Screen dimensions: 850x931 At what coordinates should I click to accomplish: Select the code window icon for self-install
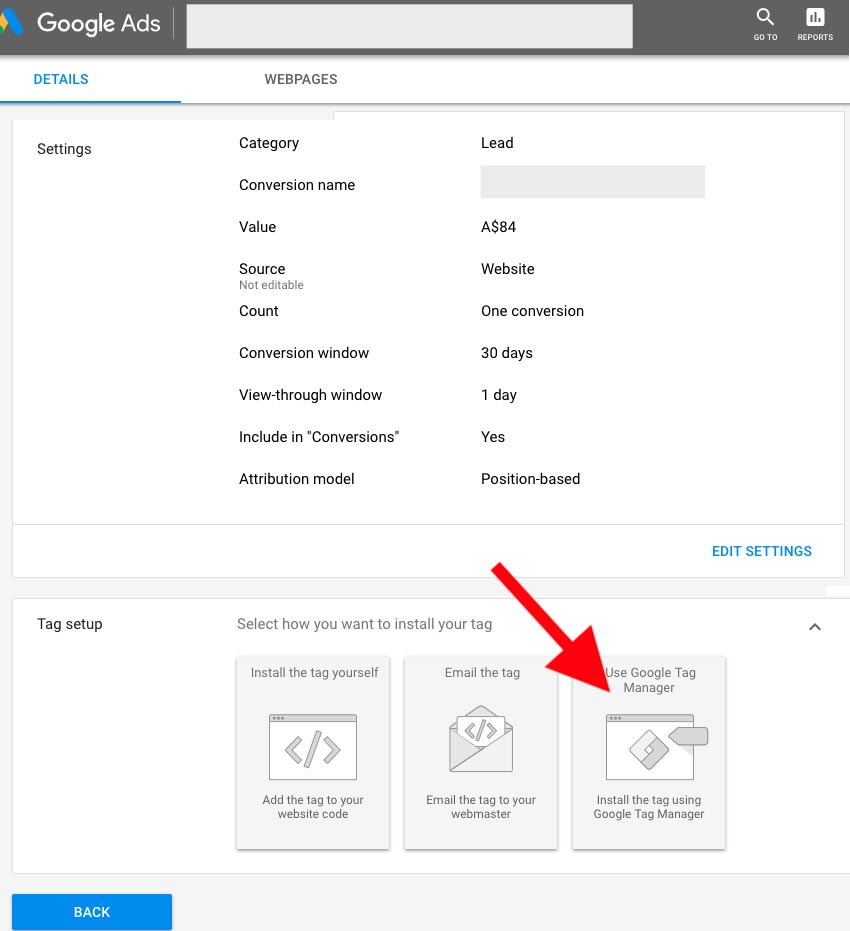(x=313, y=747)
